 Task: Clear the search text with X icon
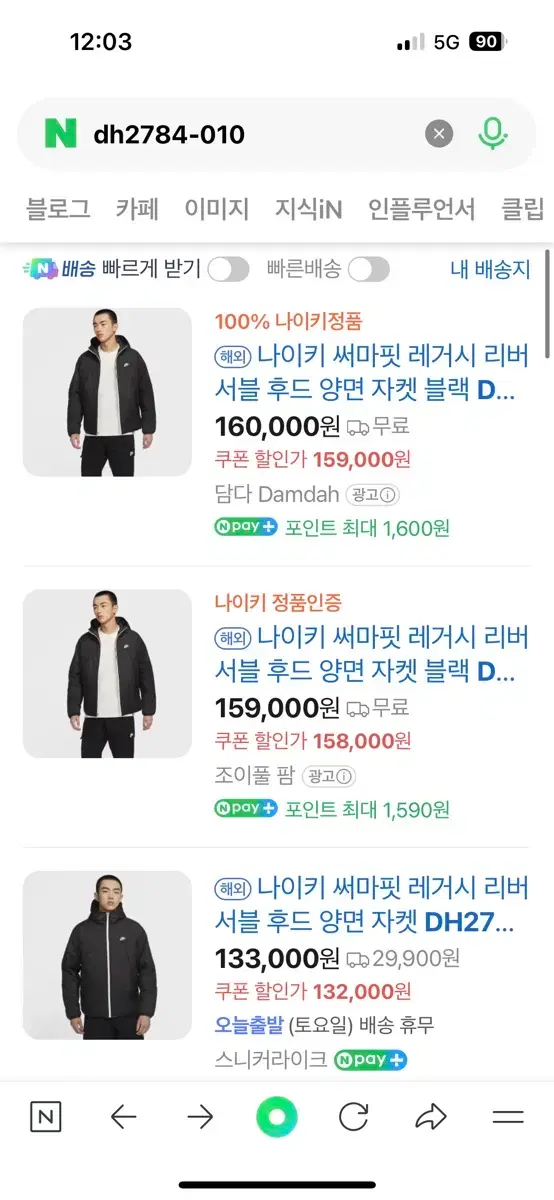click(x=438, y=134)
